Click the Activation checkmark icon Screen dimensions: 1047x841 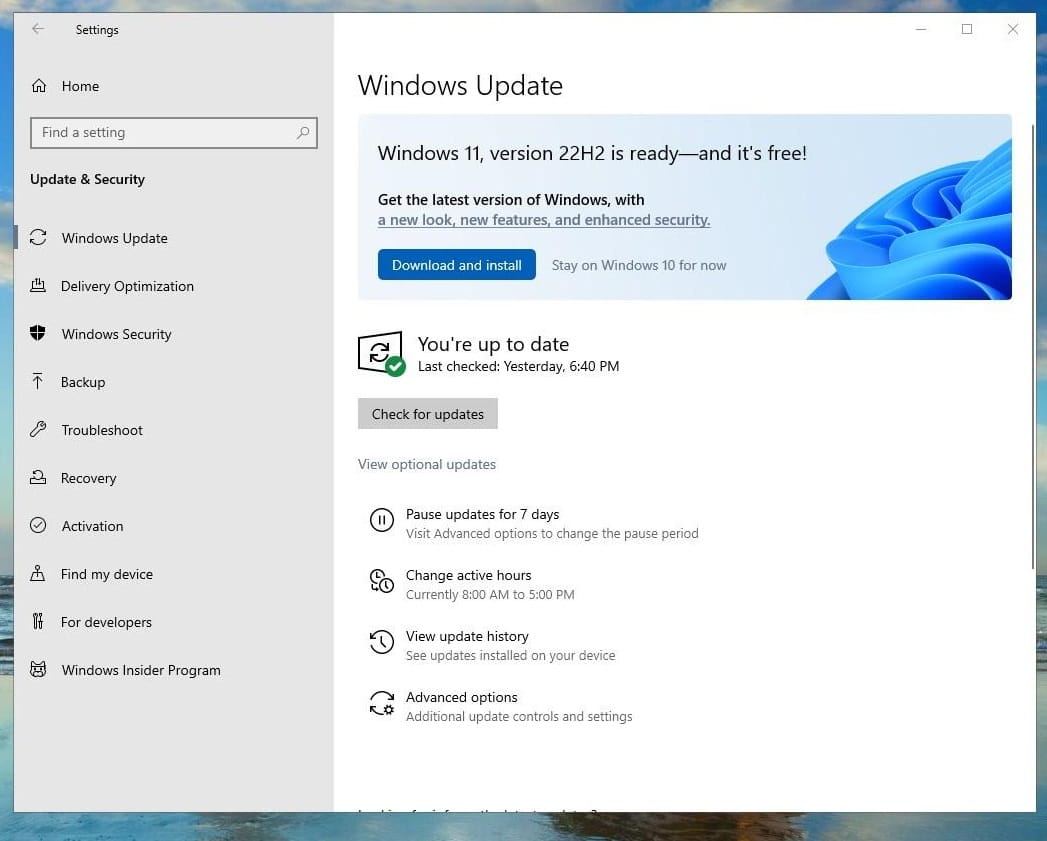click(x=38, y=526)
